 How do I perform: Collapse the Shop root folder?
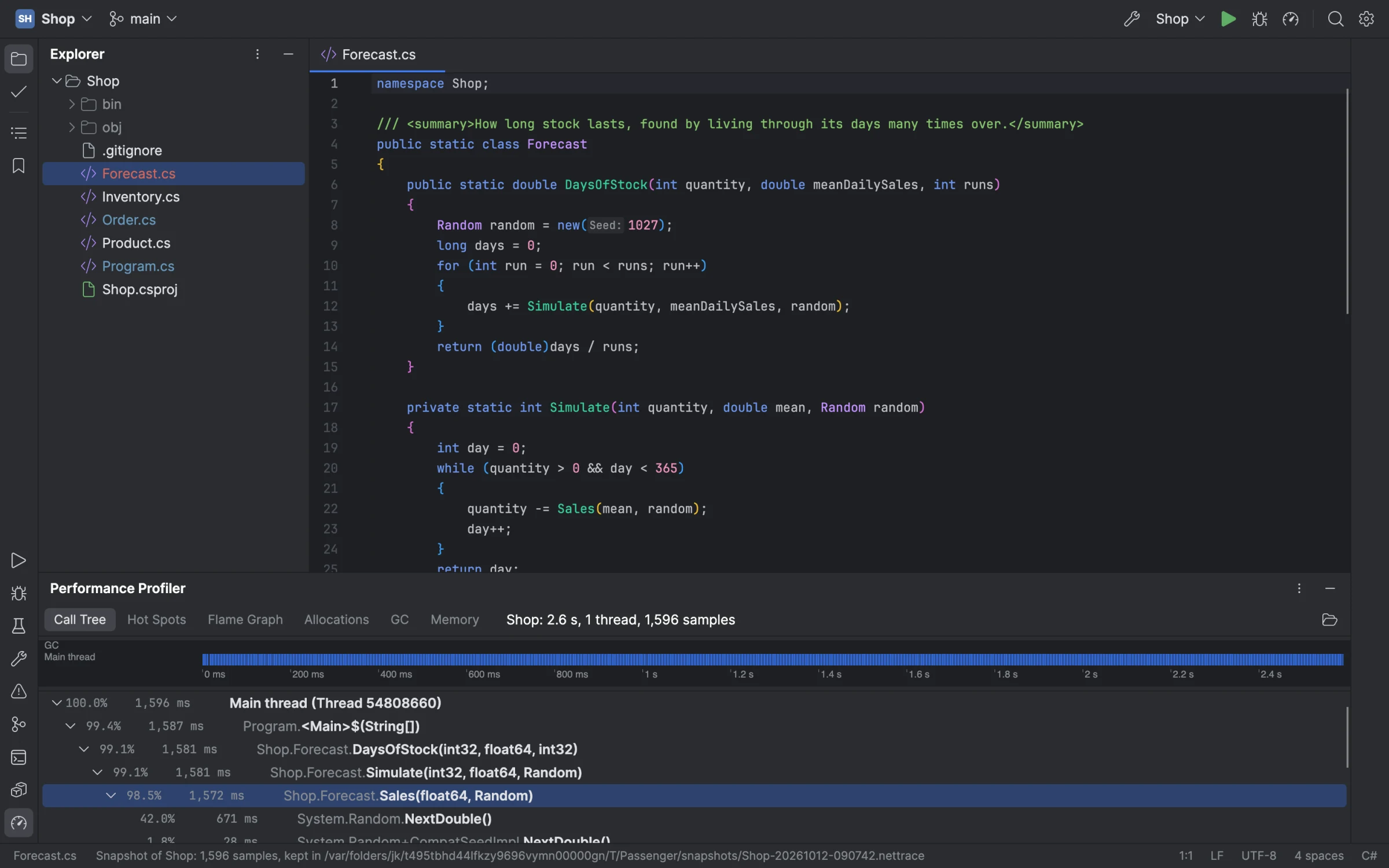pyautogui.click(x=57, y=81)
